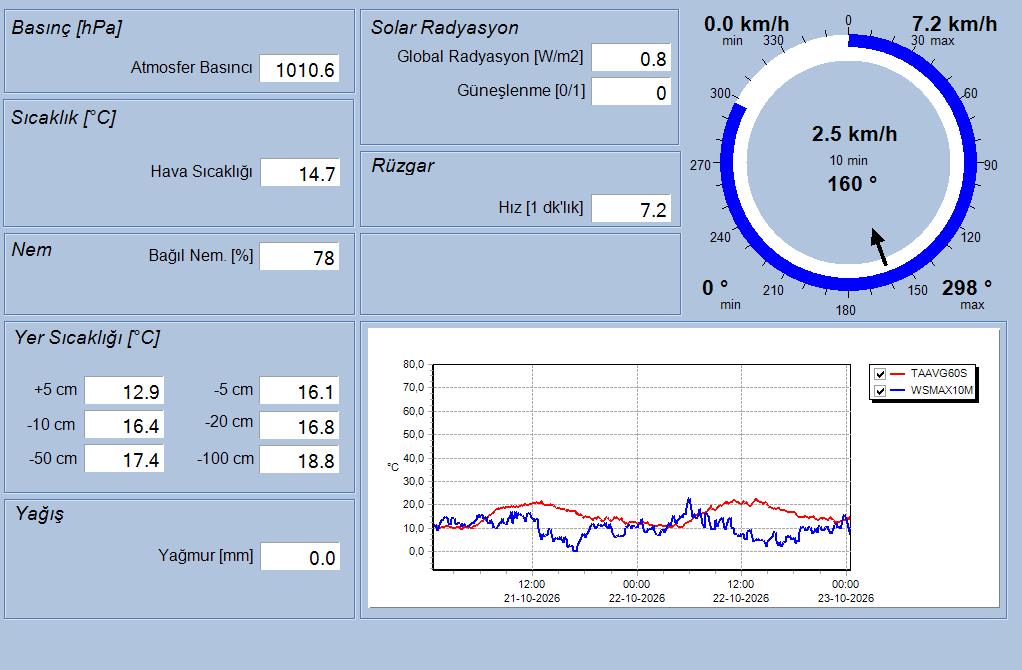Click the 298 ° max direction label
The width and height of the screenshot is (1022, 670).
[967, 287]
